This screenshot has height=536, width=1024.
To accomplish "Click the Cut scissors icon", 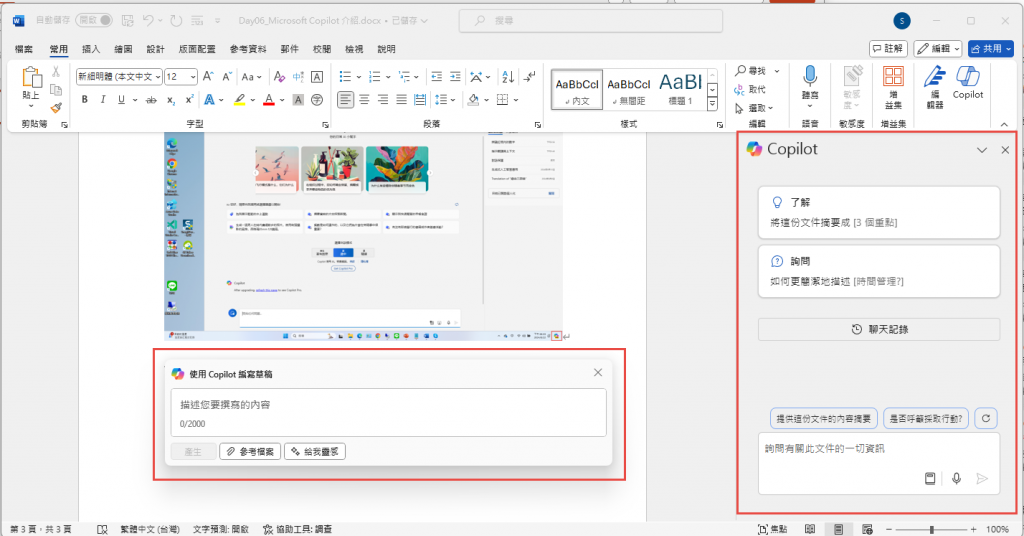I will point(56,72).
